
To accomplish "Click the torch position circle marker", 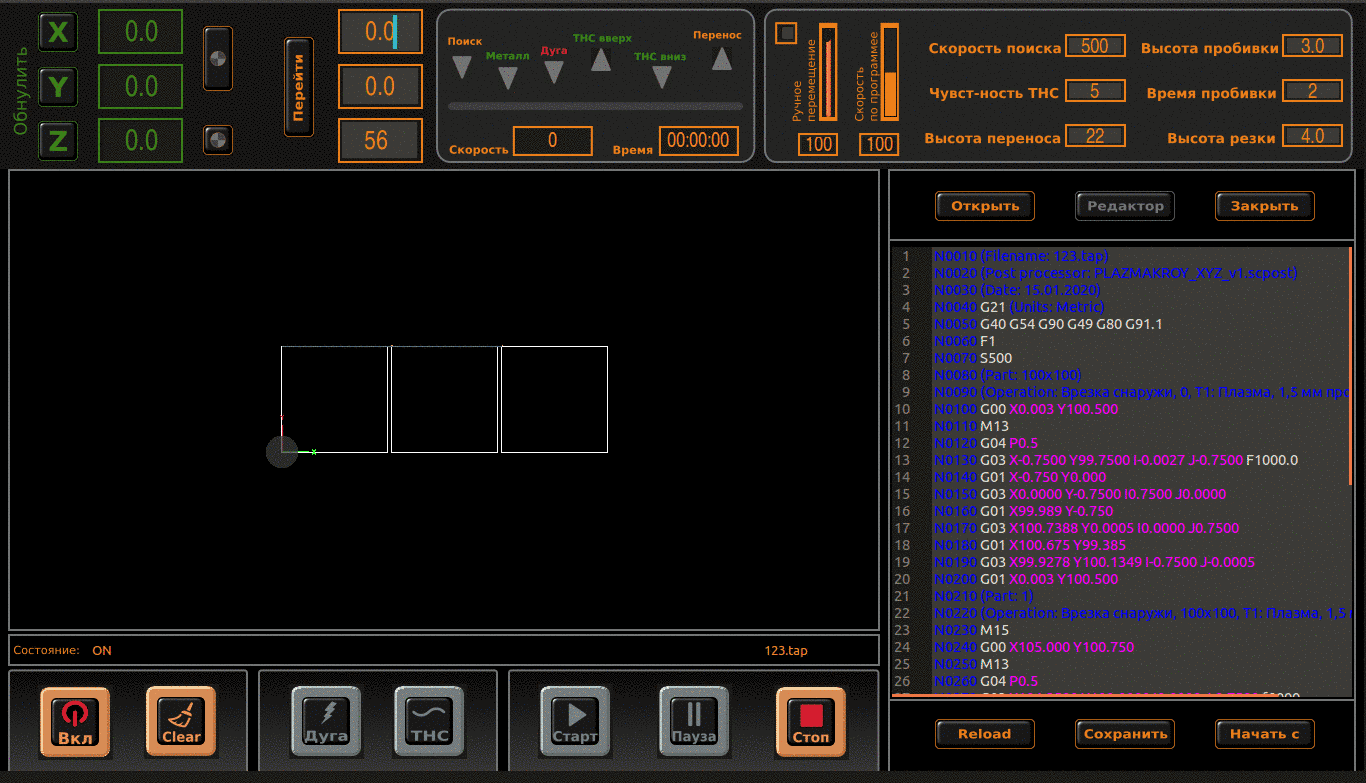I will click(282, 452).
